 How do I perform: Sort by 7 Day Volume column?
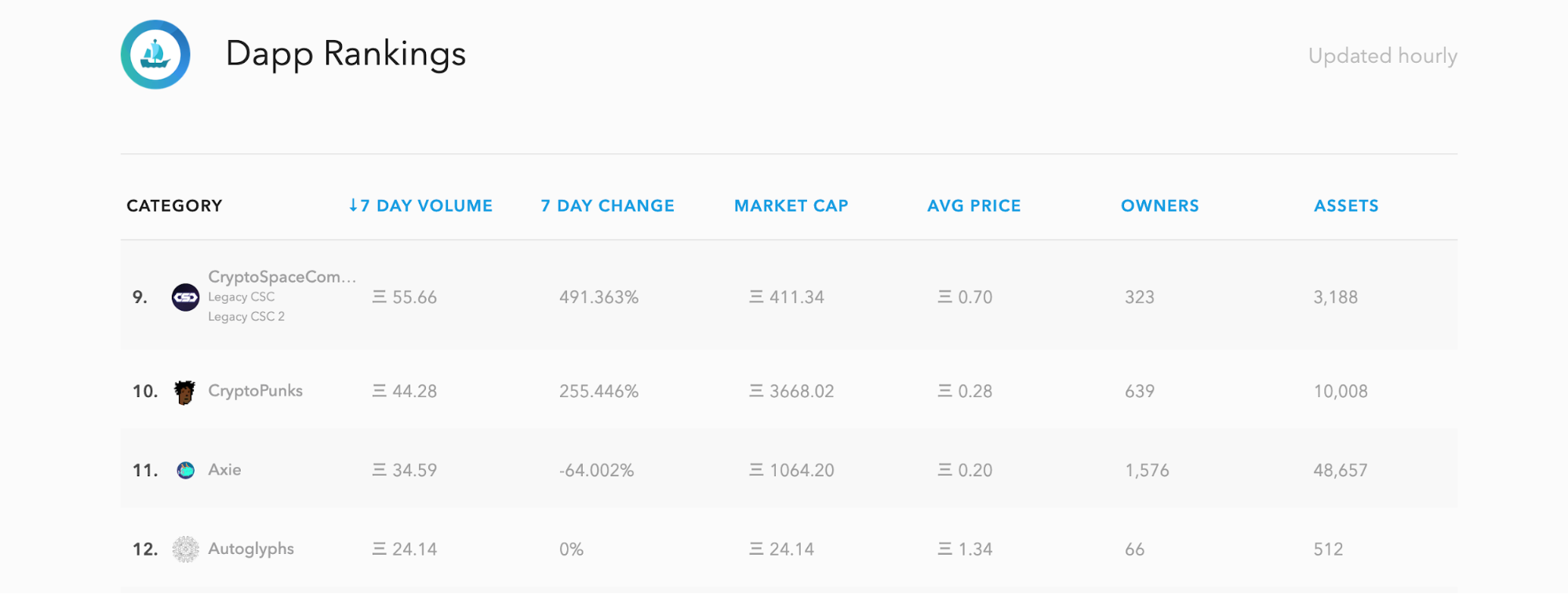[420, 206]
